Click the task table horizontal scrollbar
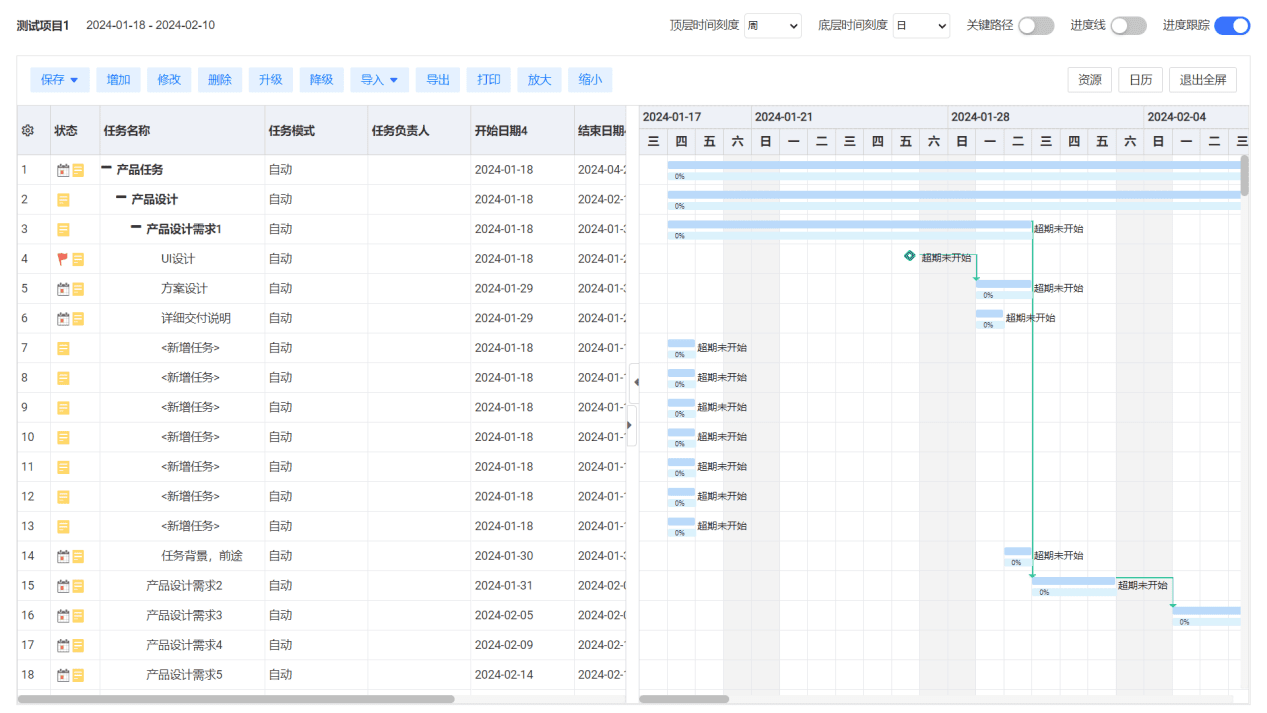The width and height of the screenshot is (1267, 713). 236,699
